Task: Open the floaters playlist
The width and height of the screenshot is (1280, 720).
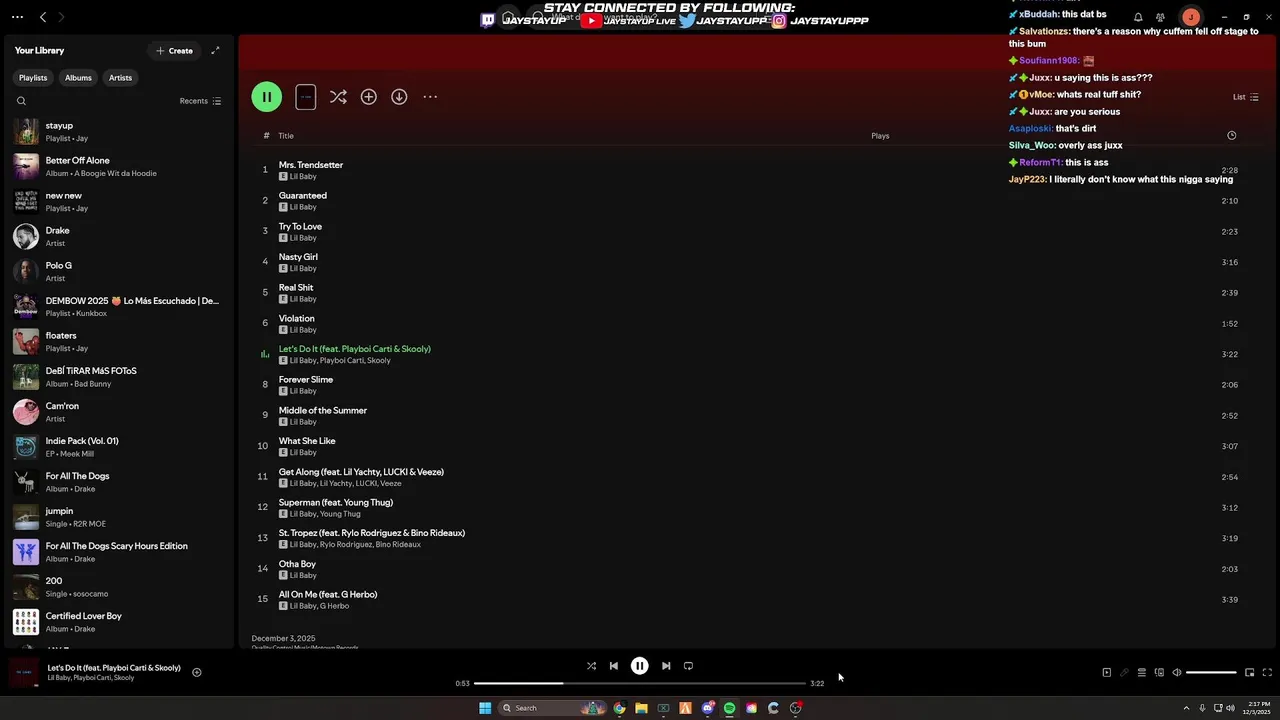Action: coord(118,342)
